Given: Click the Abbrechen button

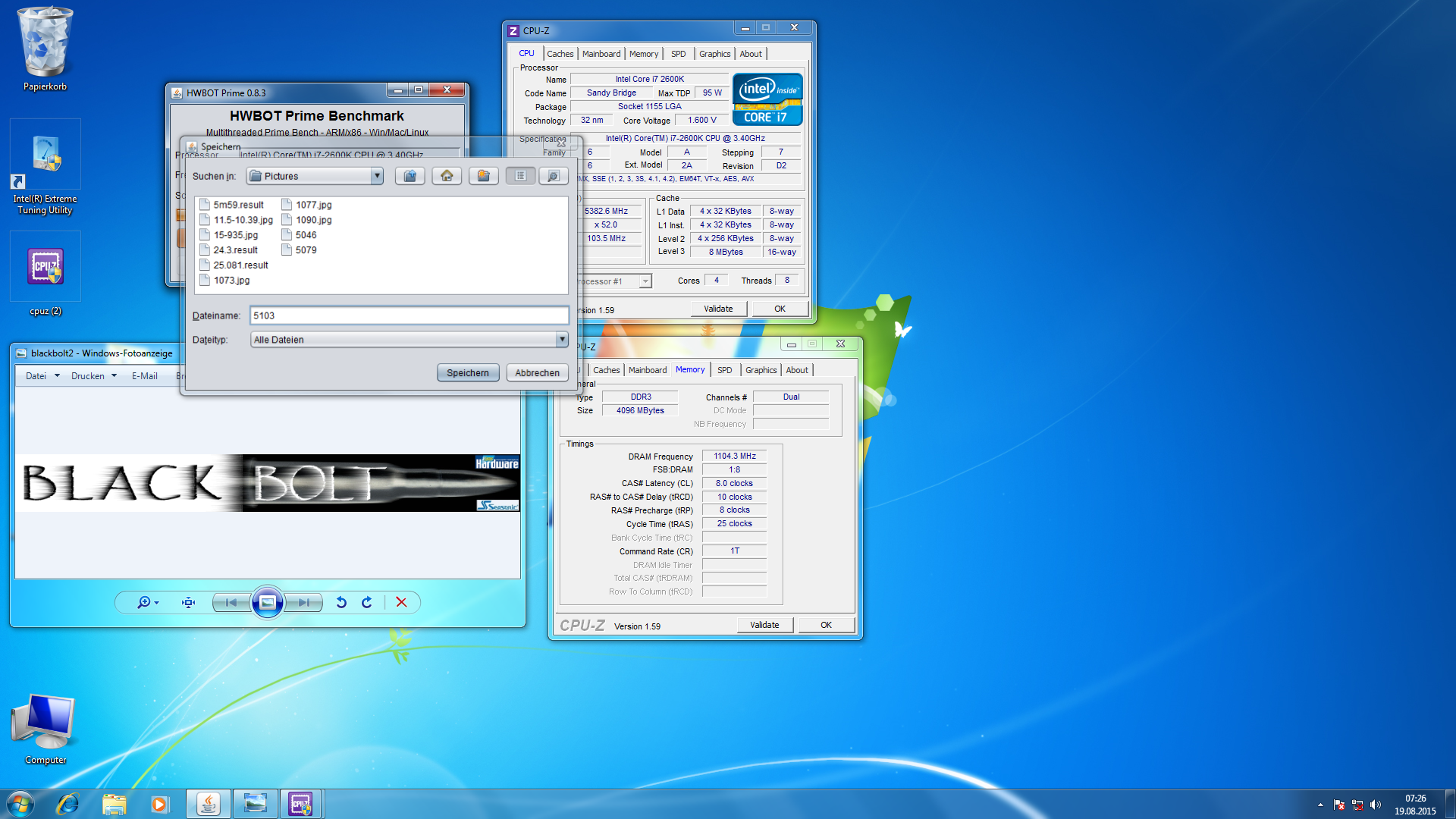Looking at the screenshot, I should coord(537,372).
